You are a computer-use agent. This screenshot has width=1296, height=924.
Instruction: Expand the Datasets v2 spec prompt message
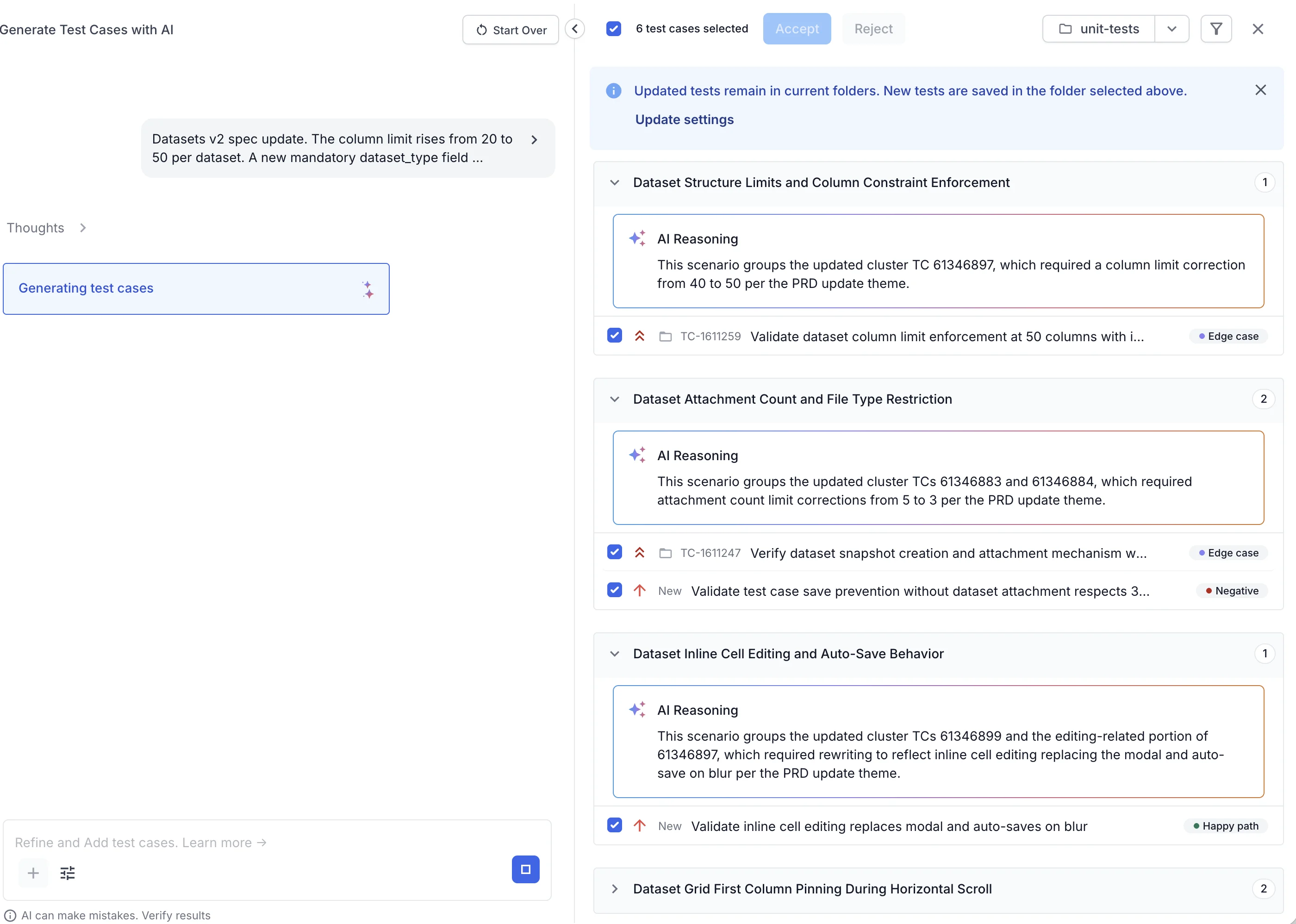(x=534, y=139)
